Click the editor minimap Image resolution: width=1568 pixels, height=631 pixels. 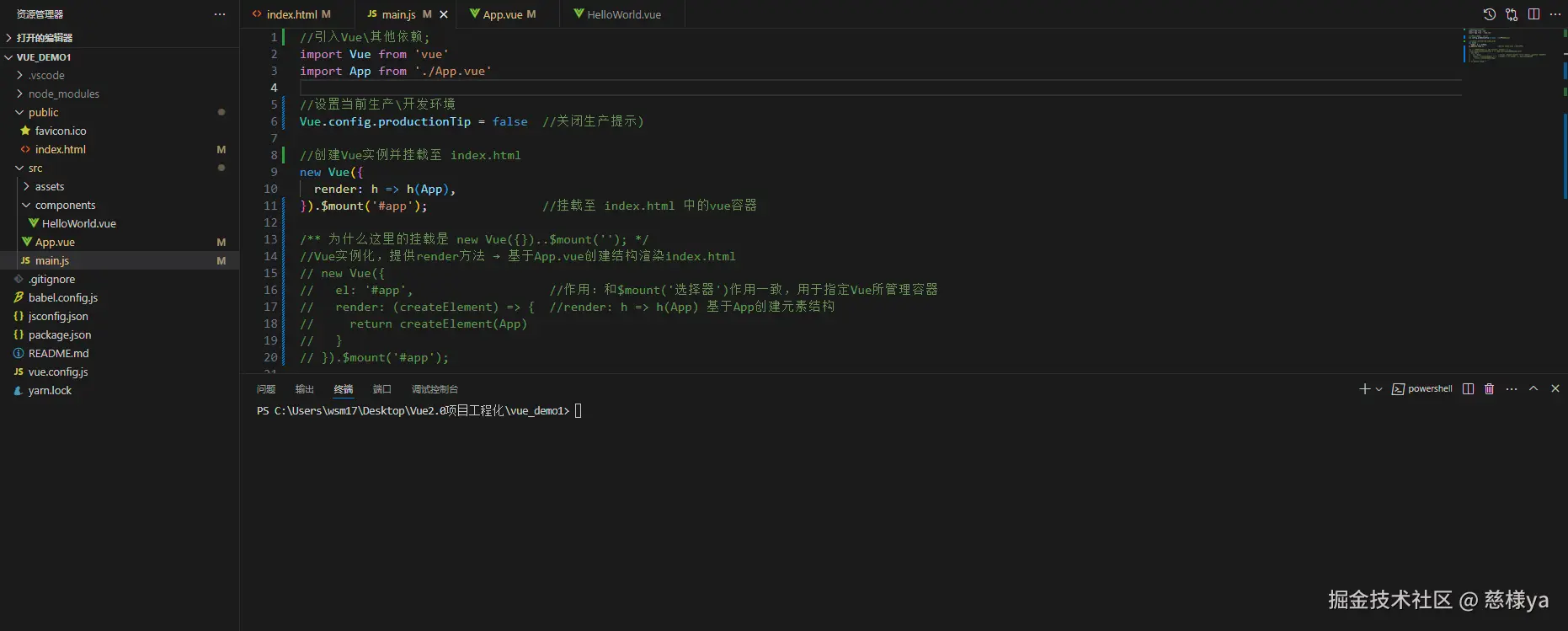[x=1512, y=45]
